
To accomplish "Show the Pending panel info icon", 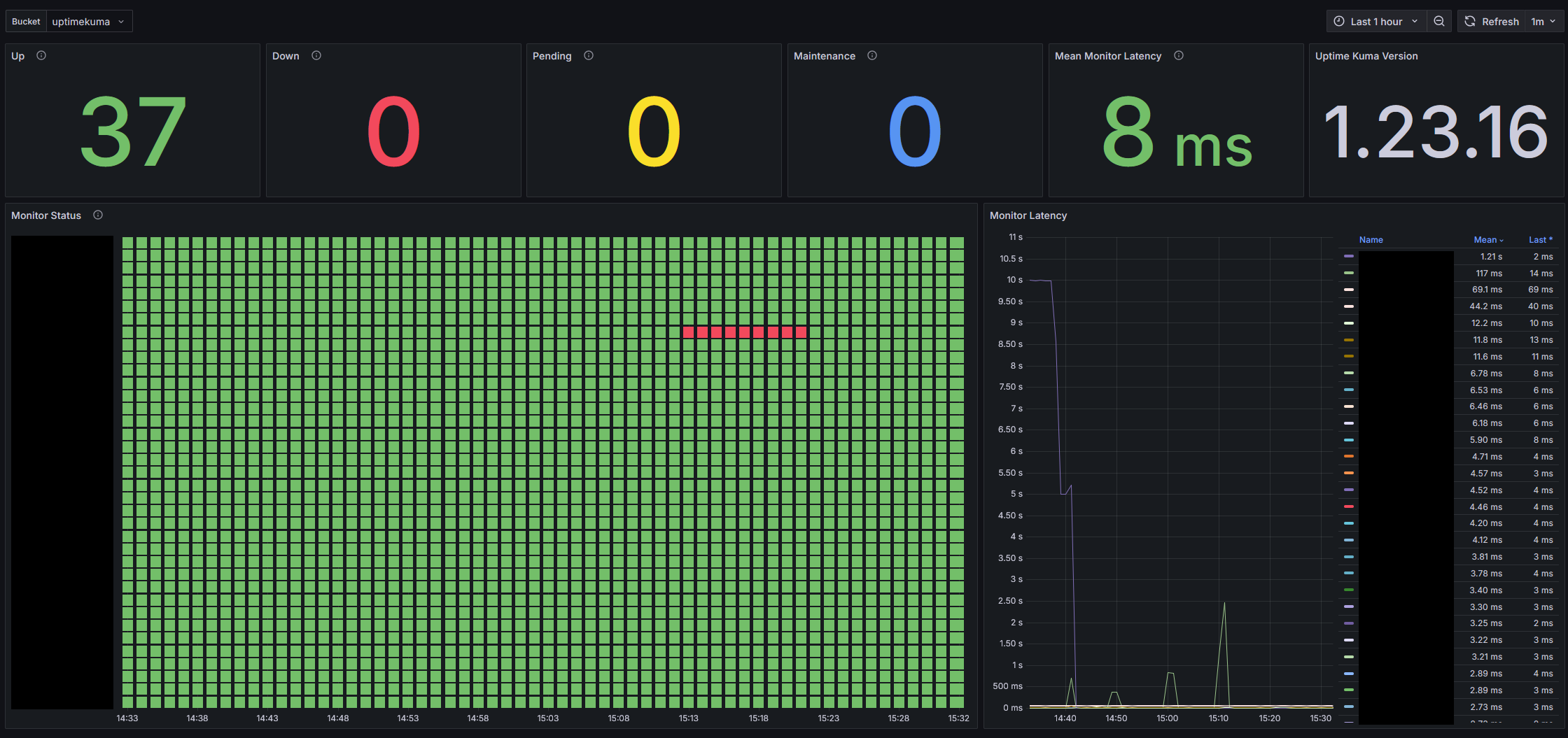I will (x=589, y=56).
